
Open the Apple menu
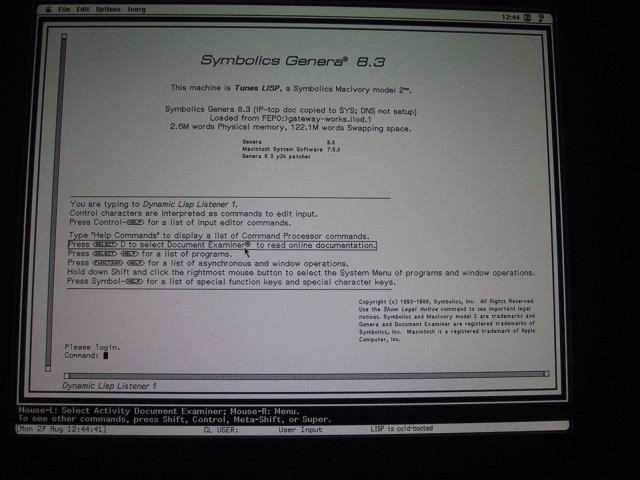click(49, 9)
